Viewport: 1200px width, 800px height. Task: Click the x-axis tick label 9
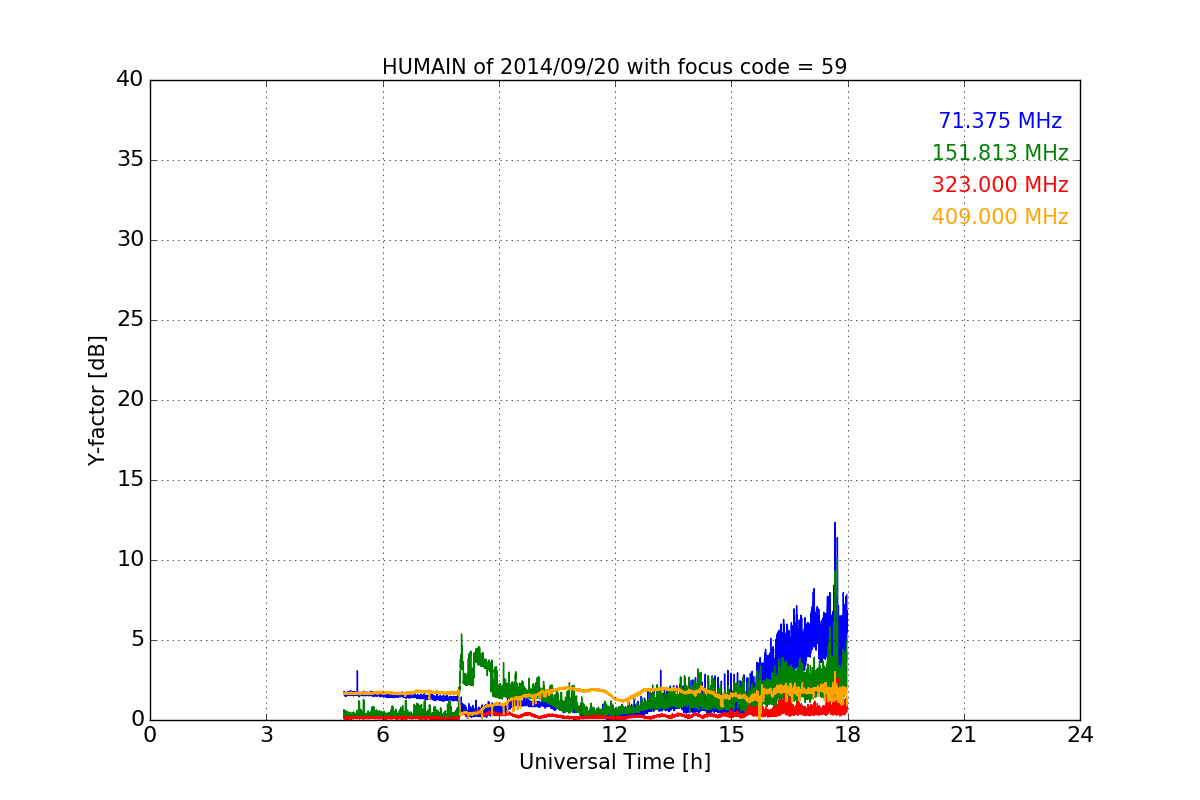pyautogui.click(x=499, y=735)
